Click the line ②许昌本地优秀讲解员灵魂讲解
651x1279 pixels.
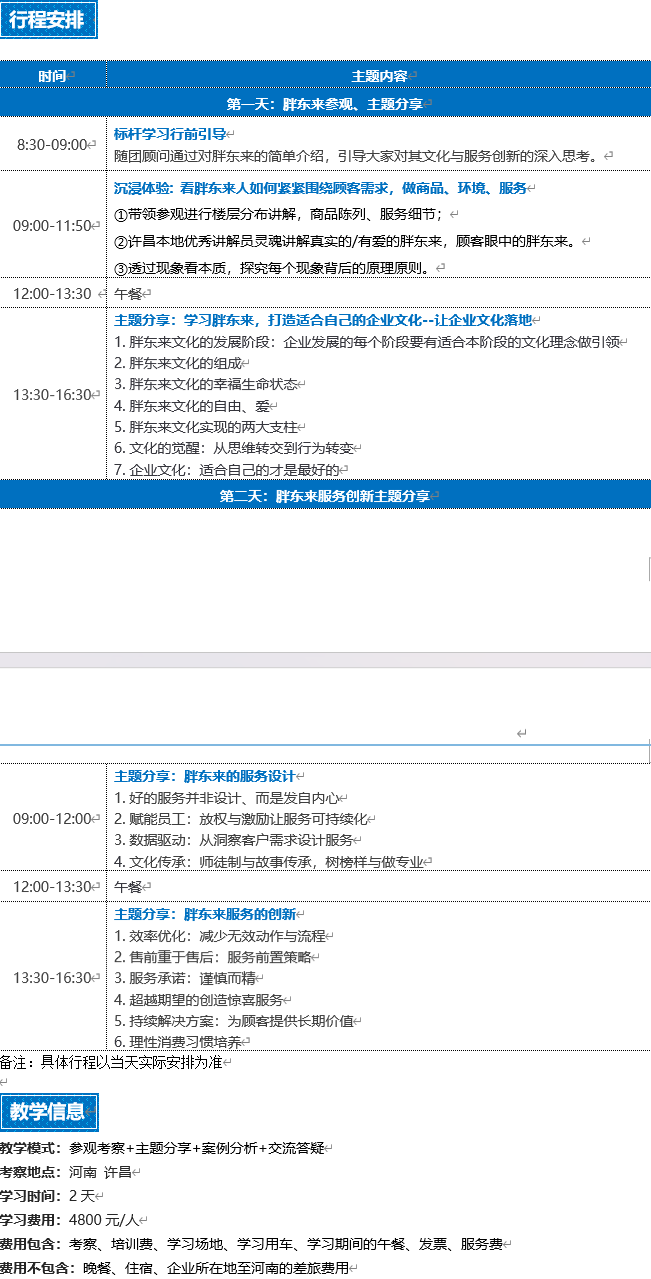click(x=347, y=241)
